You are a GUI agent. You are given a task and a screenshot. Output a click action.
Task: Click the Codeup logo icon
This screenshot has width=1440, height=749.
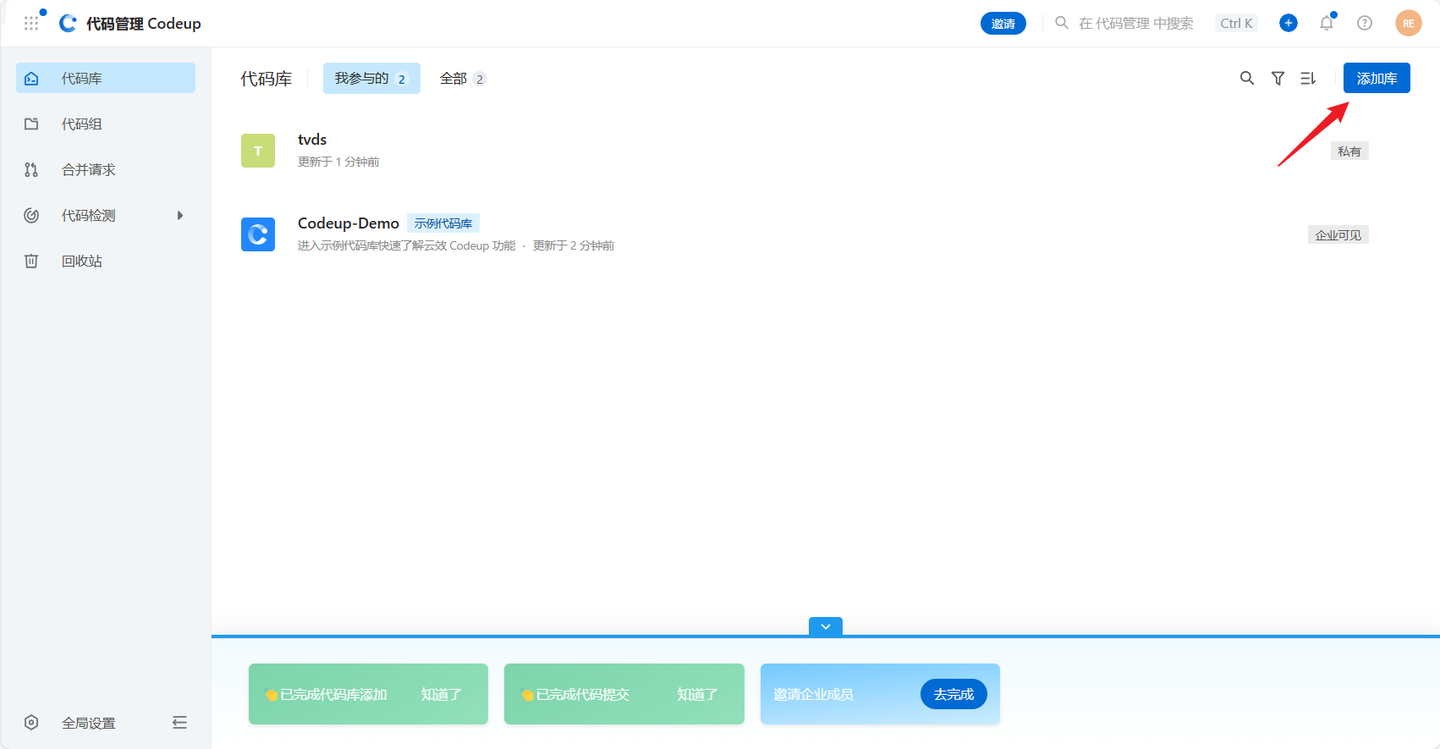click(68, 23)
